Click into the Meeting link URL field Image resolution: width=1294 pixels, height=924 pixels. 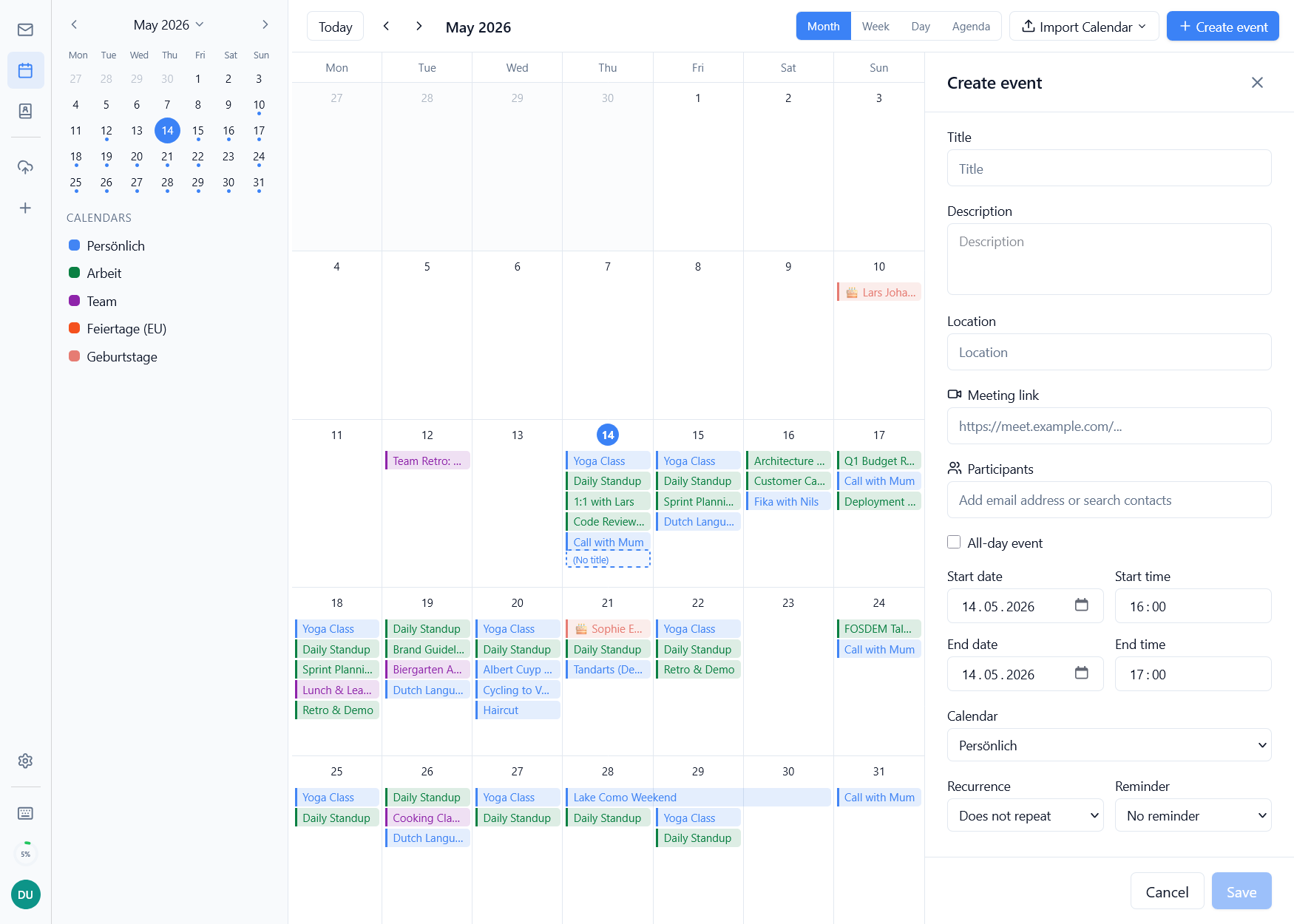tap(1109, 426)
